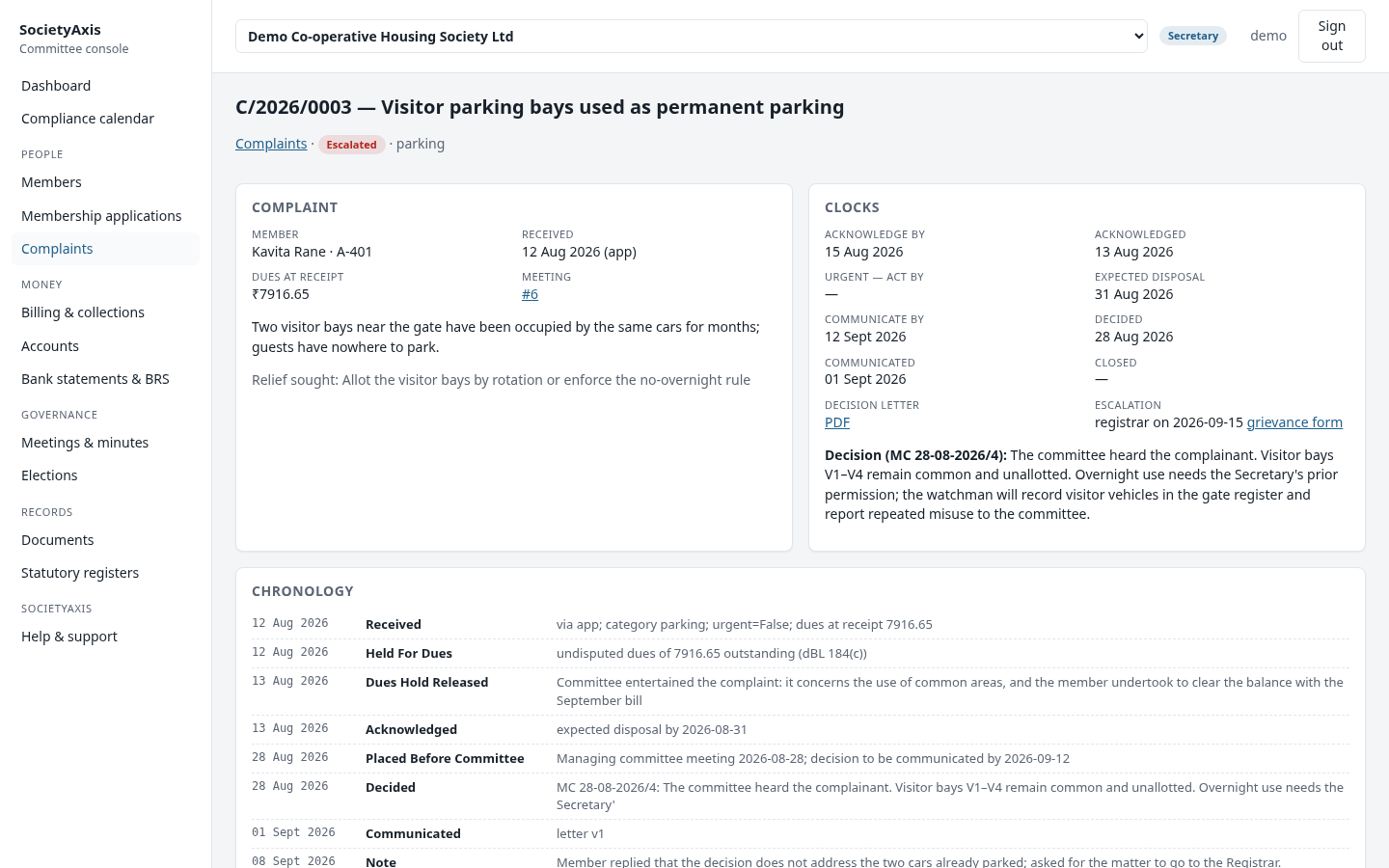Image resolution: width=1389 pixels, height=868 pixels.
Task: Select communicate-by date 12 Sept 2026
Action: click(x=865, y=337)
